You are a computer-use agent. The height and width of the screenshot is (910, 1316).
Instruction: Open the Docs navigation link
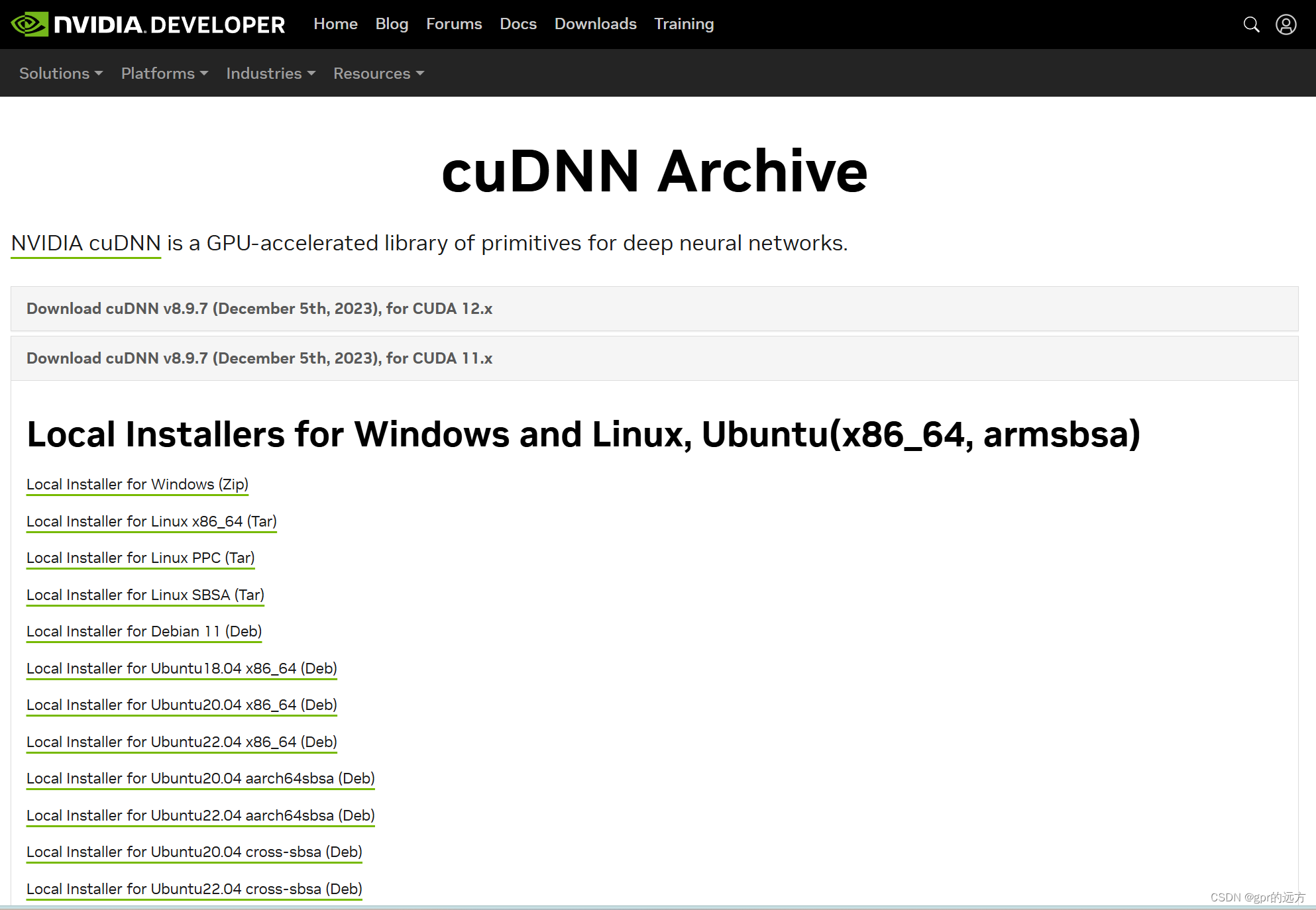click(518, 24)
